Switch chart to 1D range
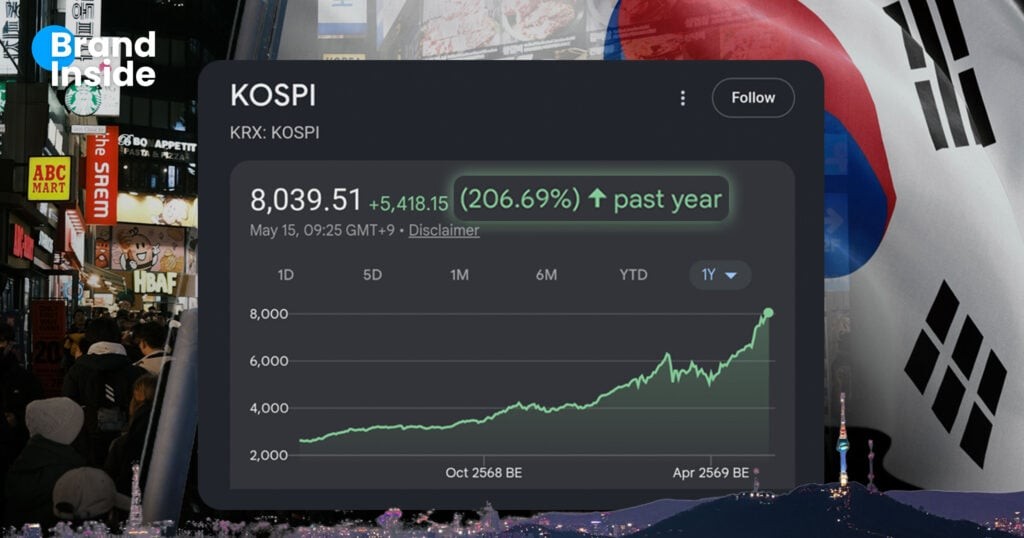This screenshot has height=538, width=1024. [285, 275]
